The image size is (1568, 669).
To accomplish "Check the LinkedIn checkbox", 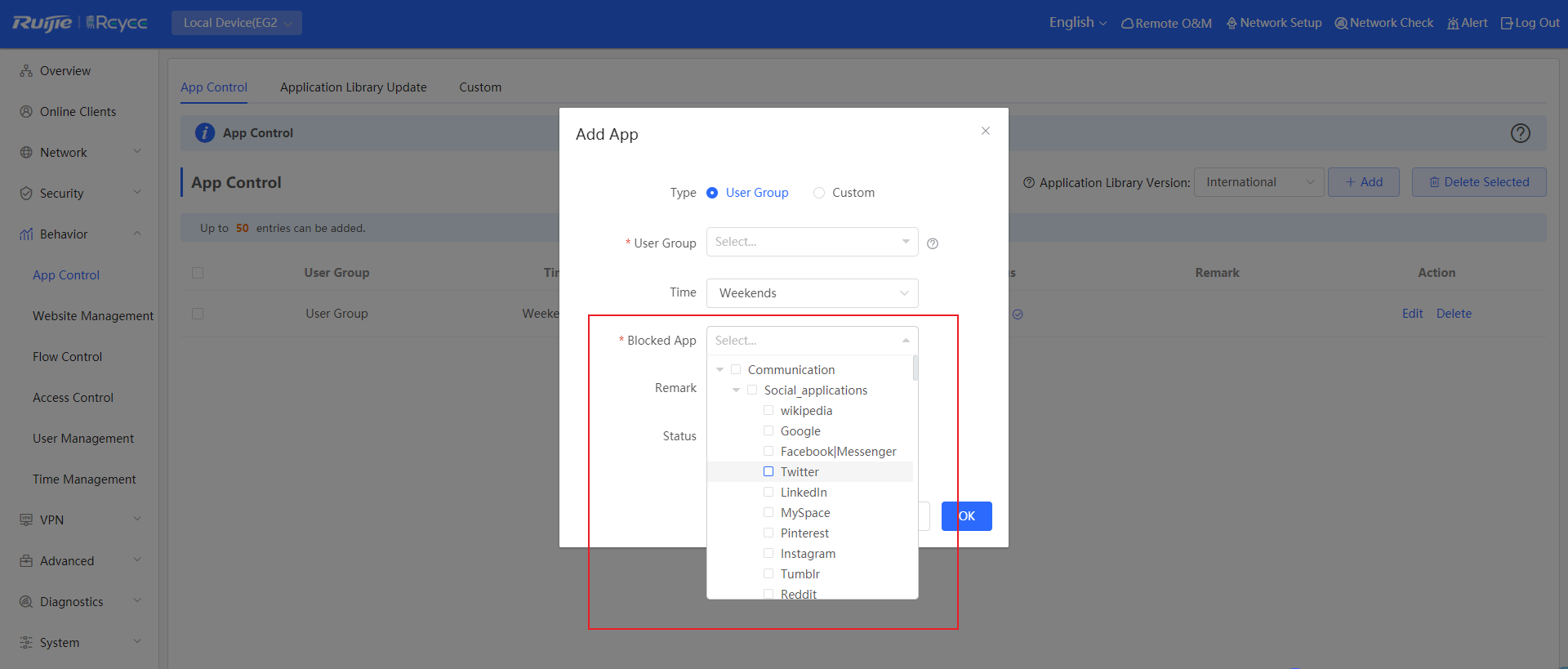I will click(768, 492).
